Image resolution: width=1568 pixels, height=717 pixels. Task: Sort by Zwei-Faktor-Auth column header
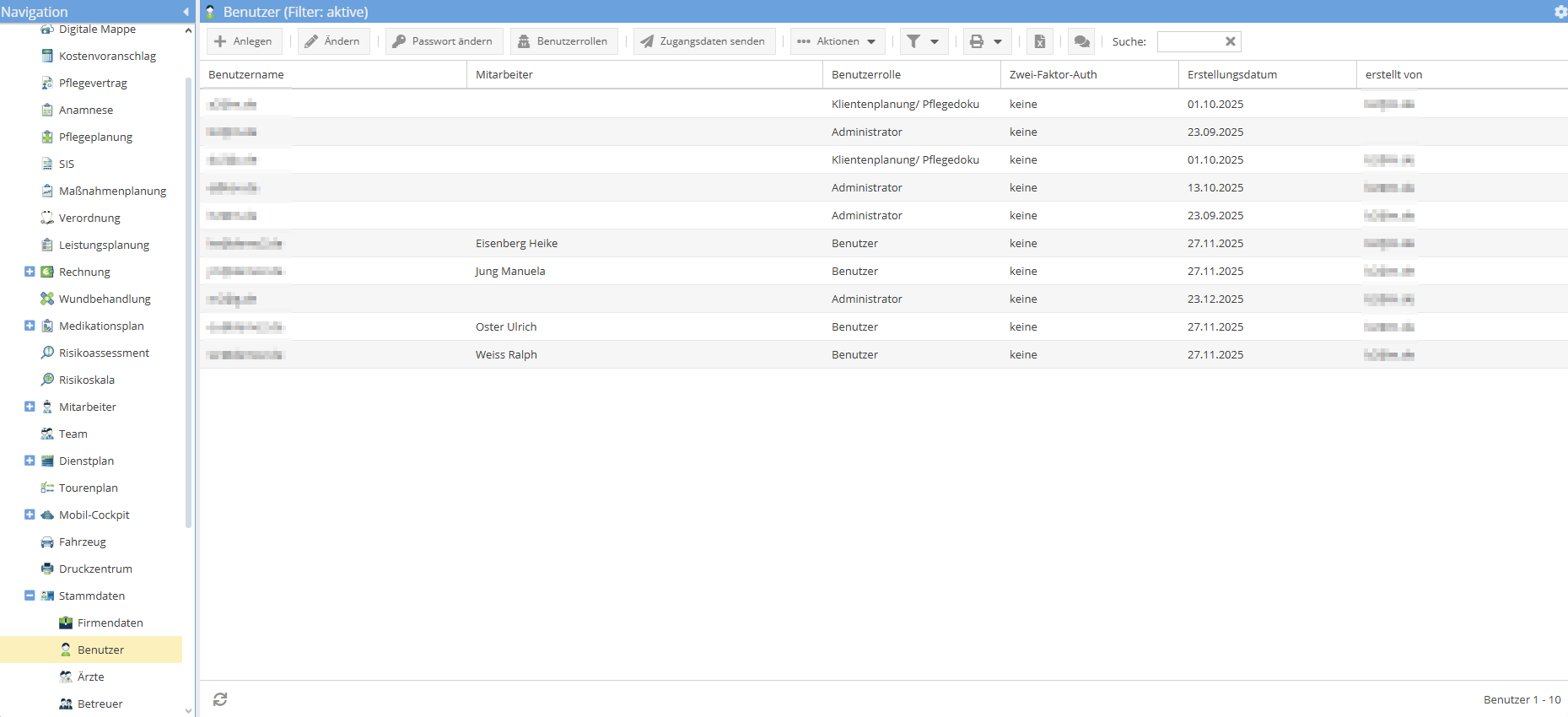1090,74
